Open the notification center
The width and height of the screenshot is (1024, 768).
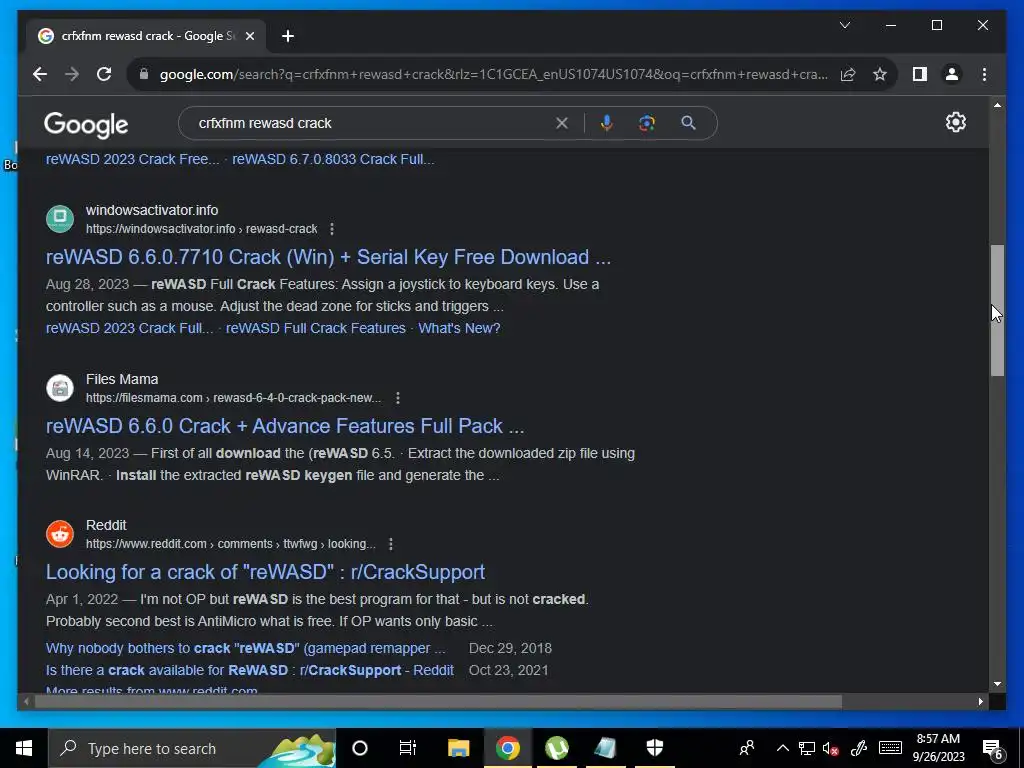tap(992, 748)
